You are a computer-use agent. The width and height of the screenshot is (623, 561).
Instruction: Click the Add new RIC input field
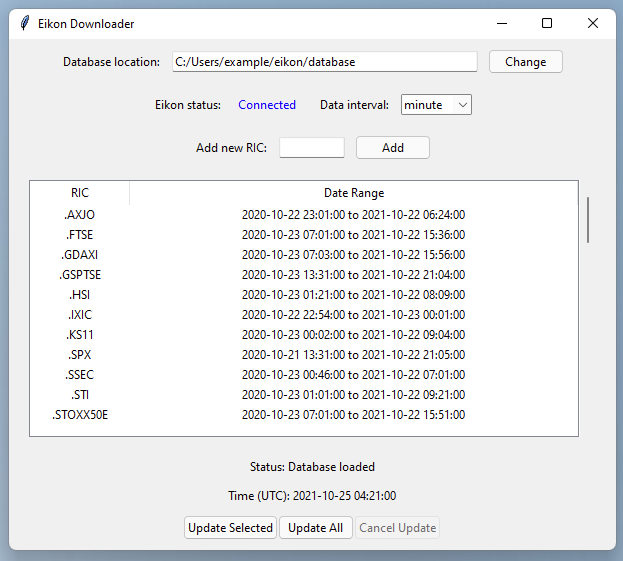coord(312,148)
